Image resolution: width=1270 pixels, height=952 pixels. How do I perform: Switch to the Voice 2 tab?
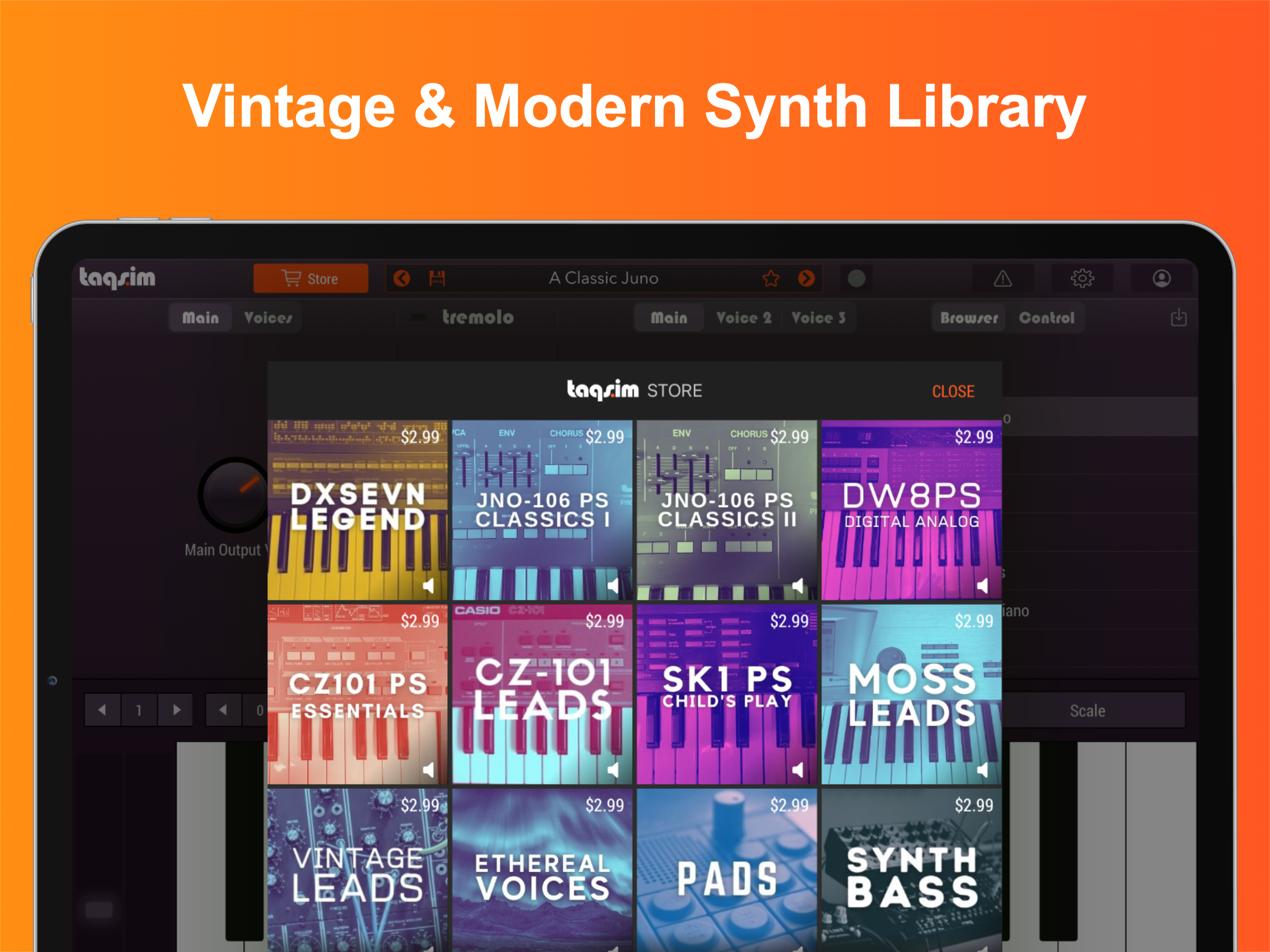[743, 317]
